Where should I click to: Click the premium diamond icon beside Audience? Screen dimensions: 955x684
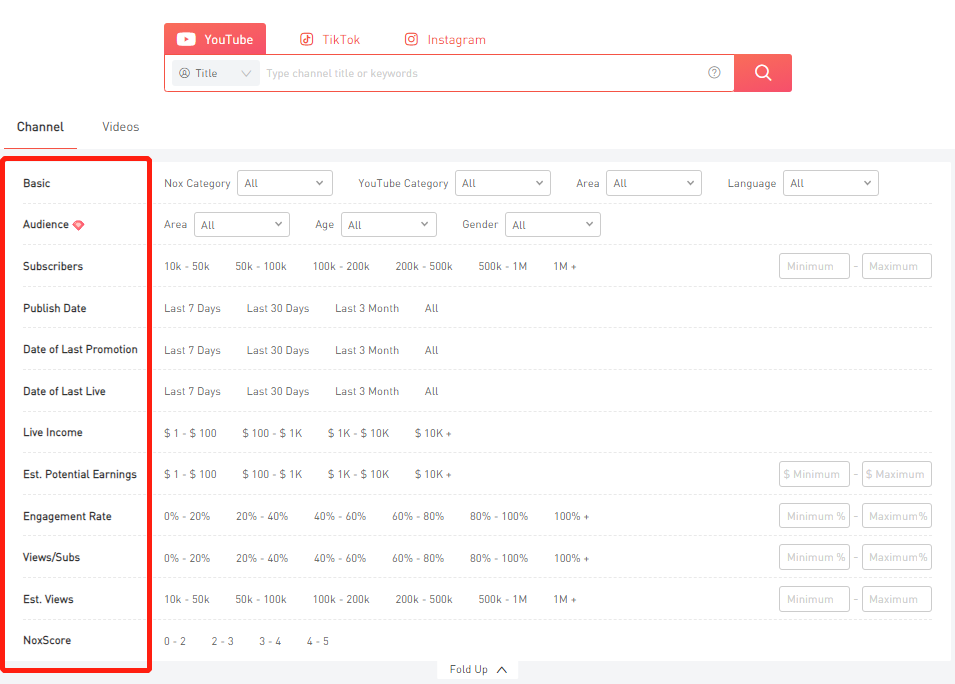[x=79, y=225]
